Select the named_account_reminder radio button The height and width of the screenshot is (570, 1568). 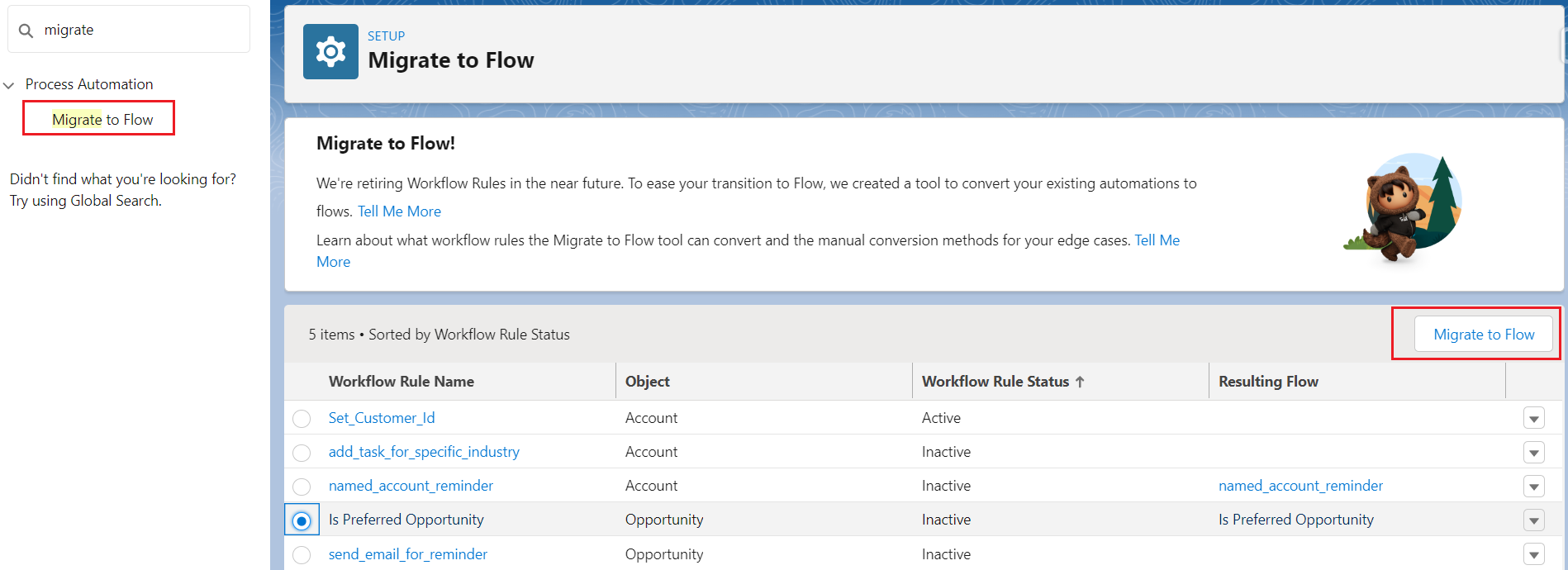[302, 487]
